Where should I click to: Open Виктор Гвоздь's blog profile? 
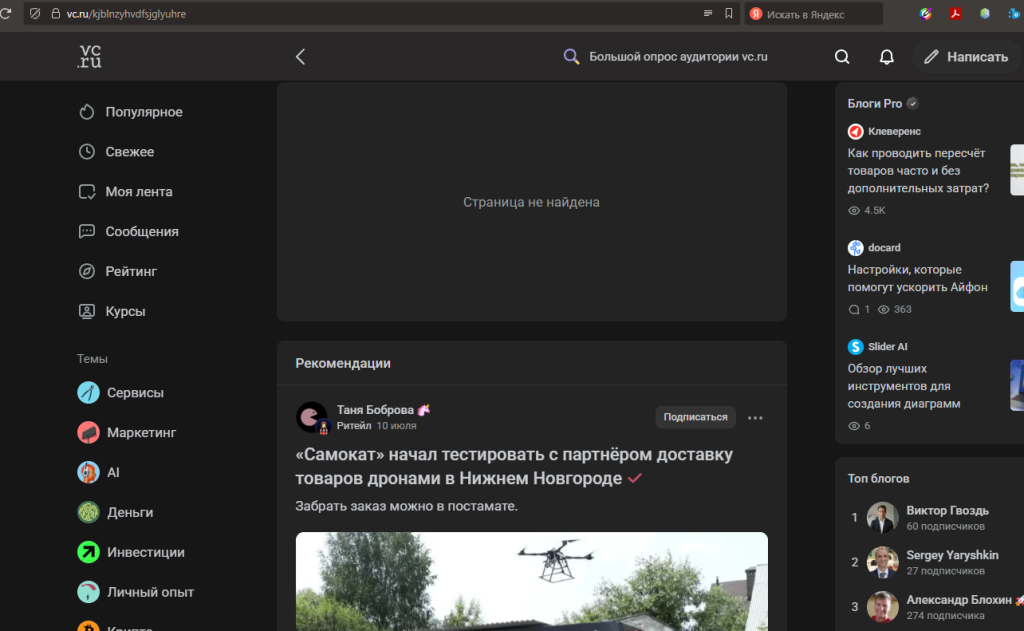tap(947, 511)
